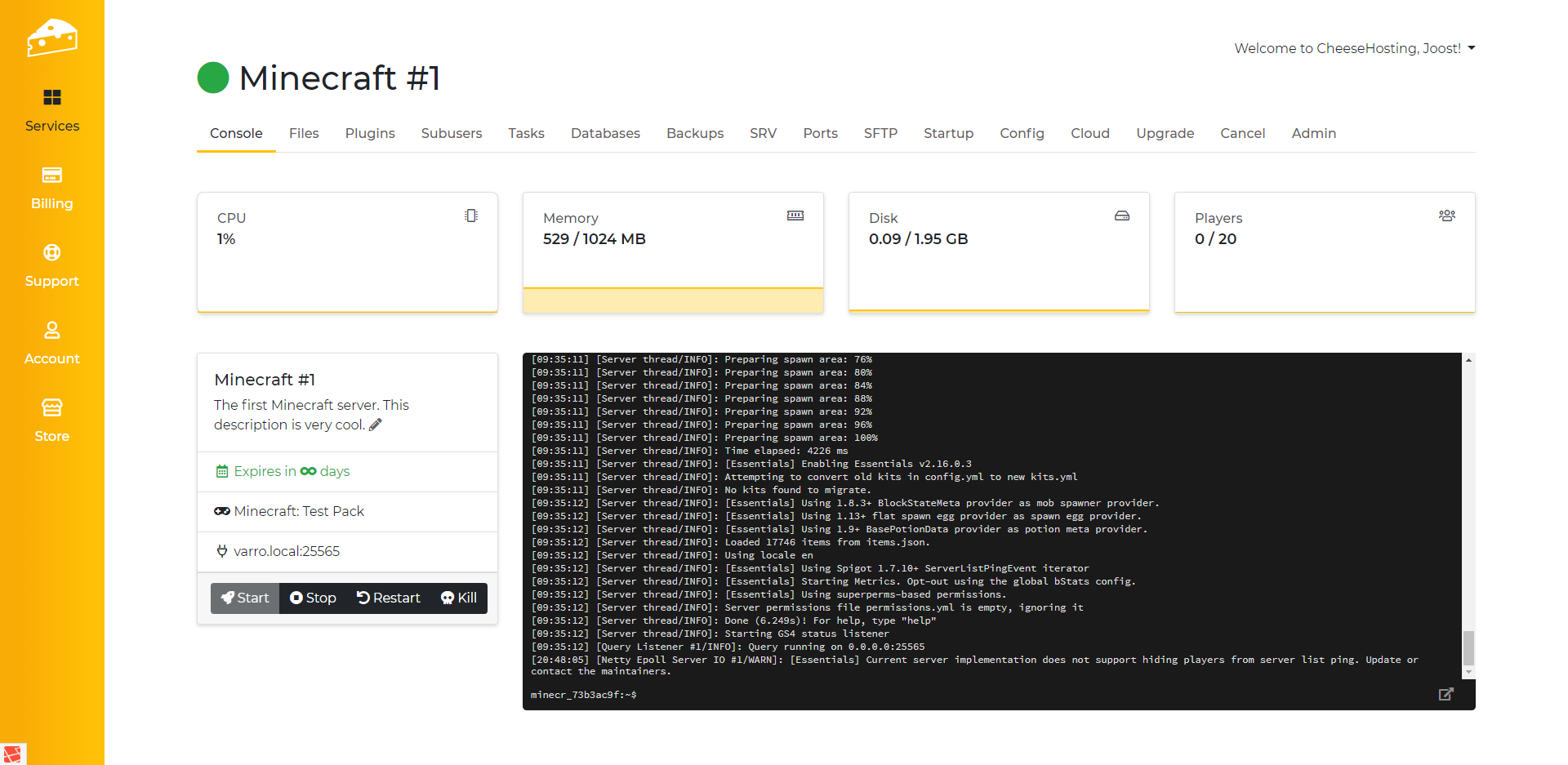This screenshot has width=1568, height=765.
Task: Edit server description with pencil icon
Action: [x=376, y=425]
